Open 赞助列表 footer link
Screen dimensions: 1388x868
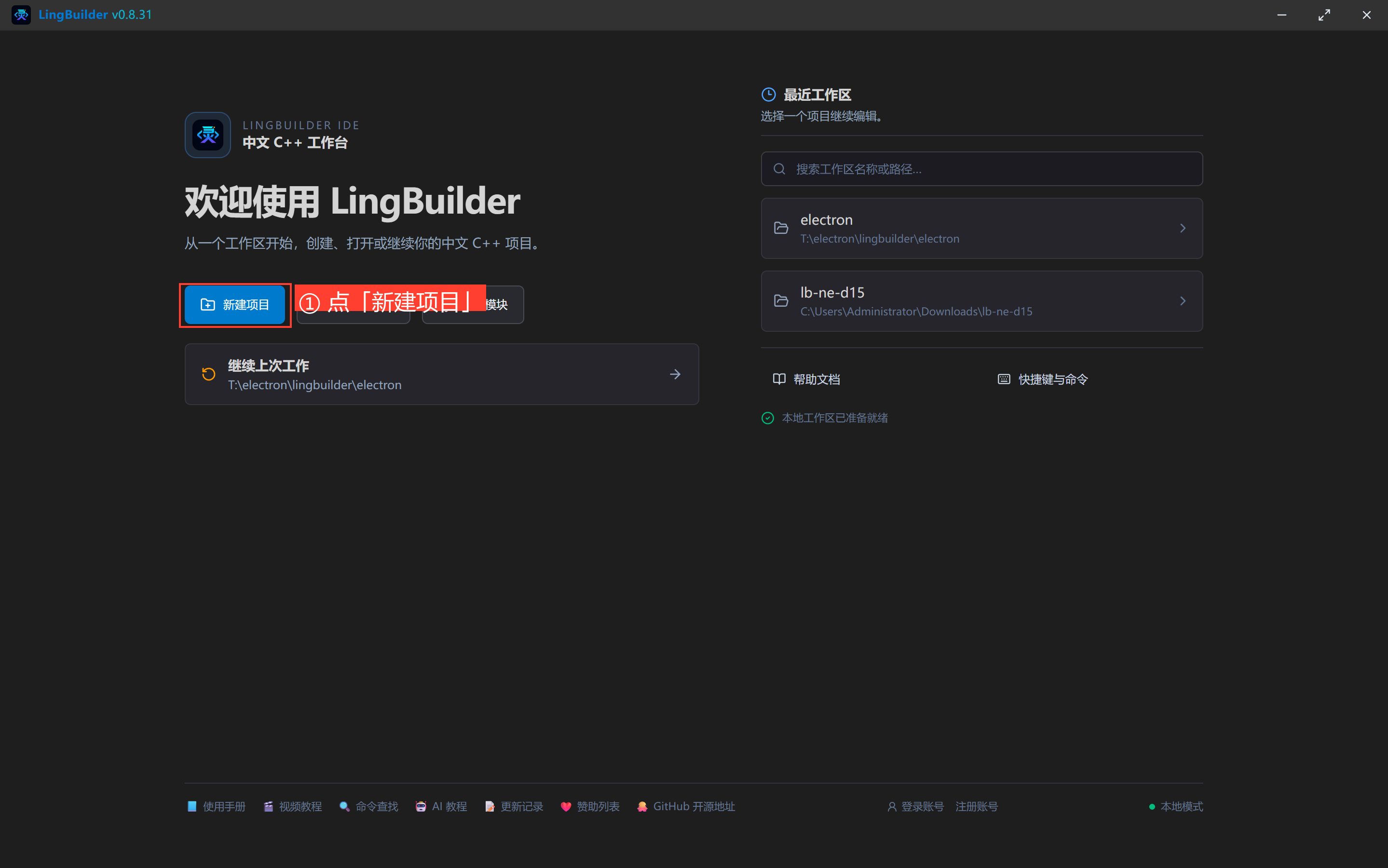pyautogui.click(x=590, y=807)
